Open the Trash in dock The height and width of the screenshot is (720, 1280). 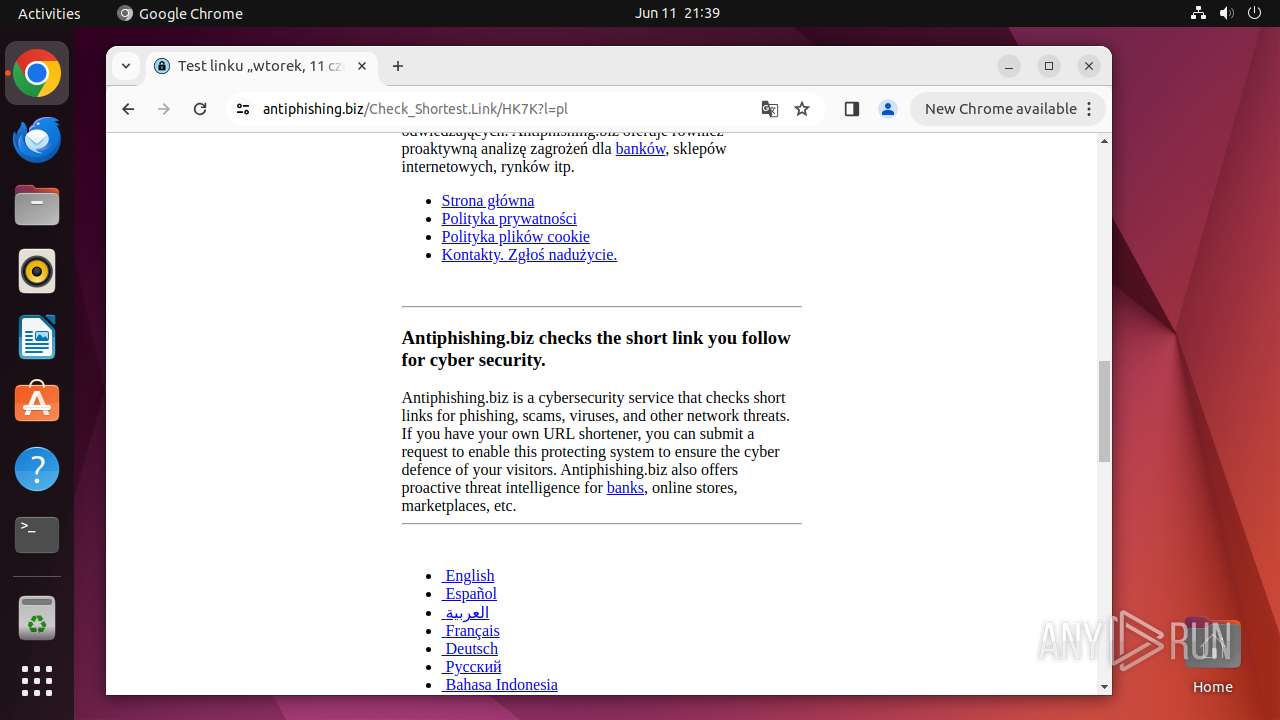click(37, 618)
